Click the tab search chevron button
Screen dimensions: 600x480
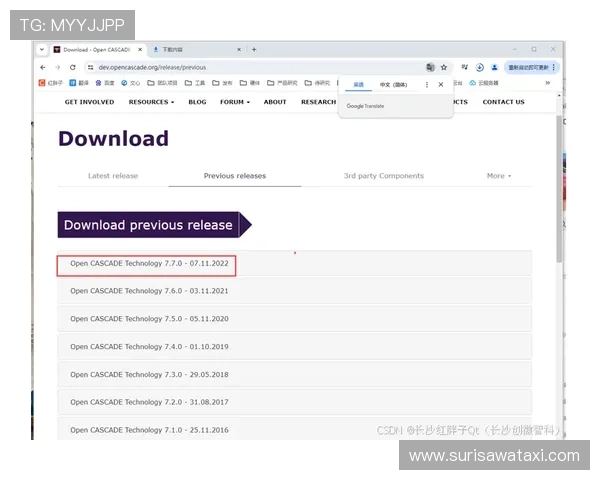pos(42,49)
